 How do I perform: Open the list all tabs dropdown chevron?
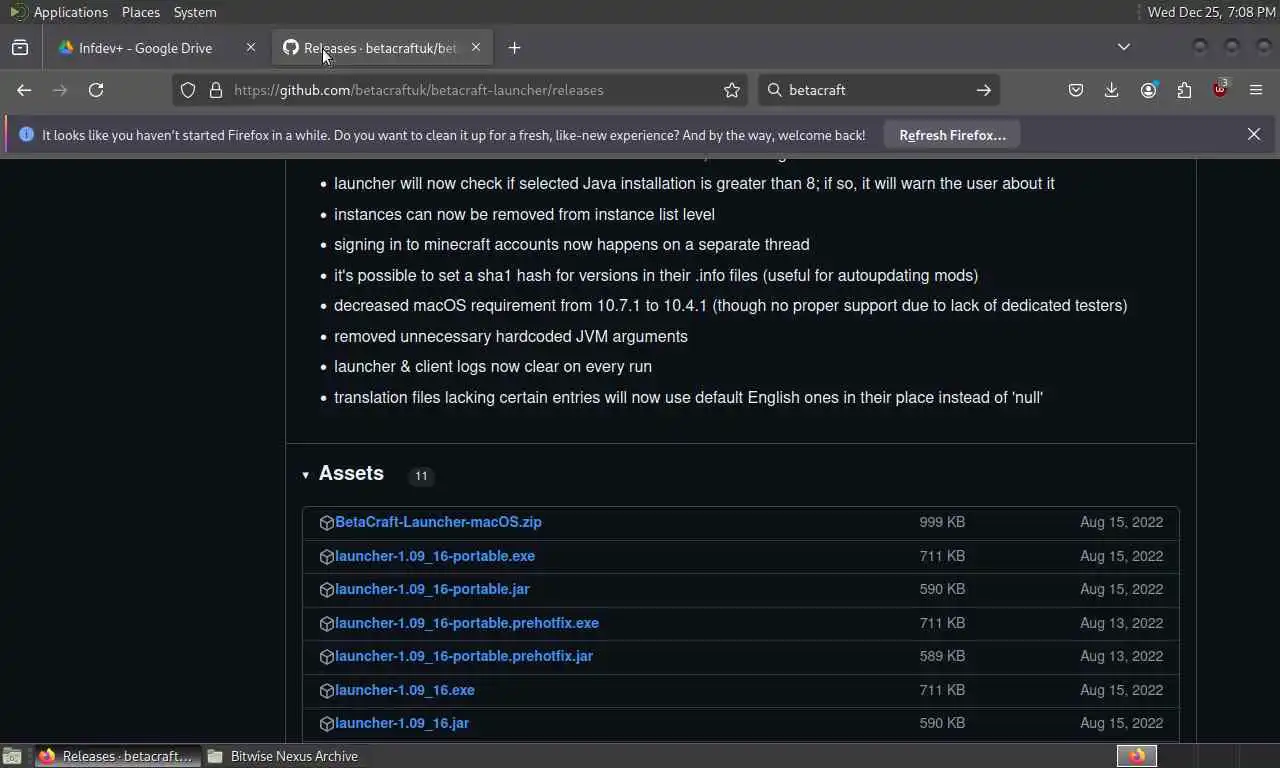click(1124, 47)
